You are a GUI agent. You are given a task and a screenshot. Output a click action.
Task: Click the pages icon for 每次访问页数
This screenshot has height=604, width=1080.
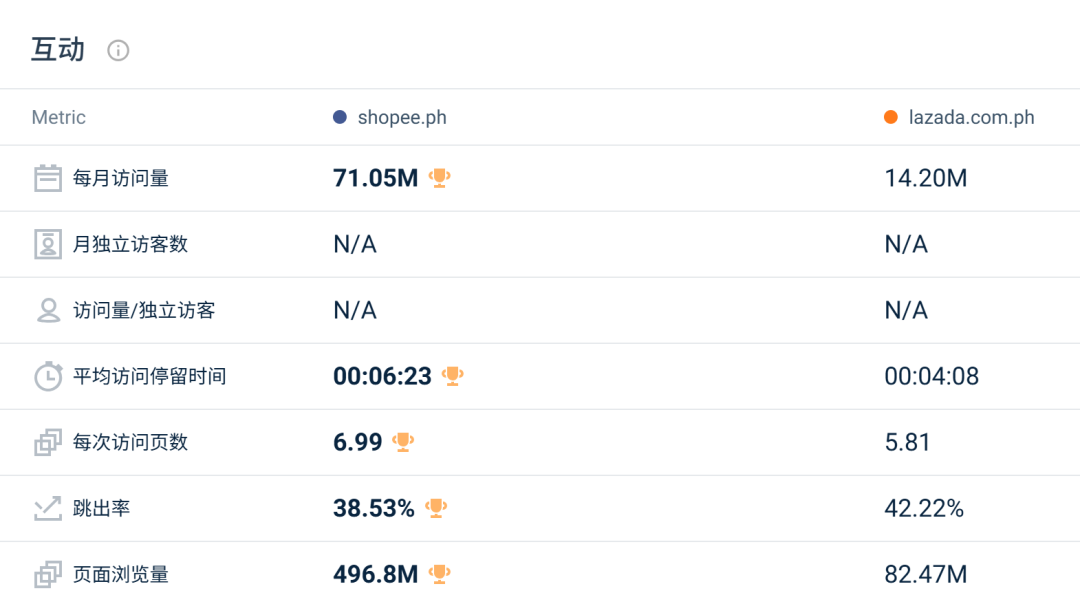48,442
